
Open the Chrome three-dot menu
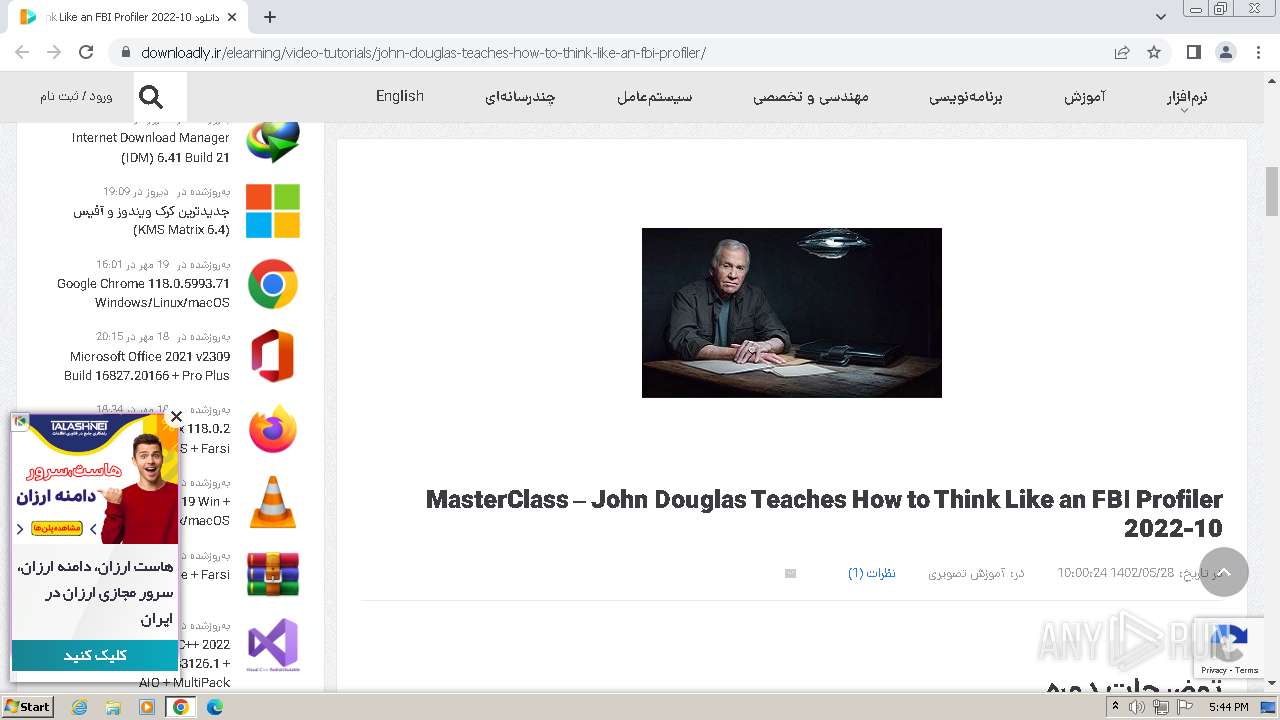(1257, 52)
